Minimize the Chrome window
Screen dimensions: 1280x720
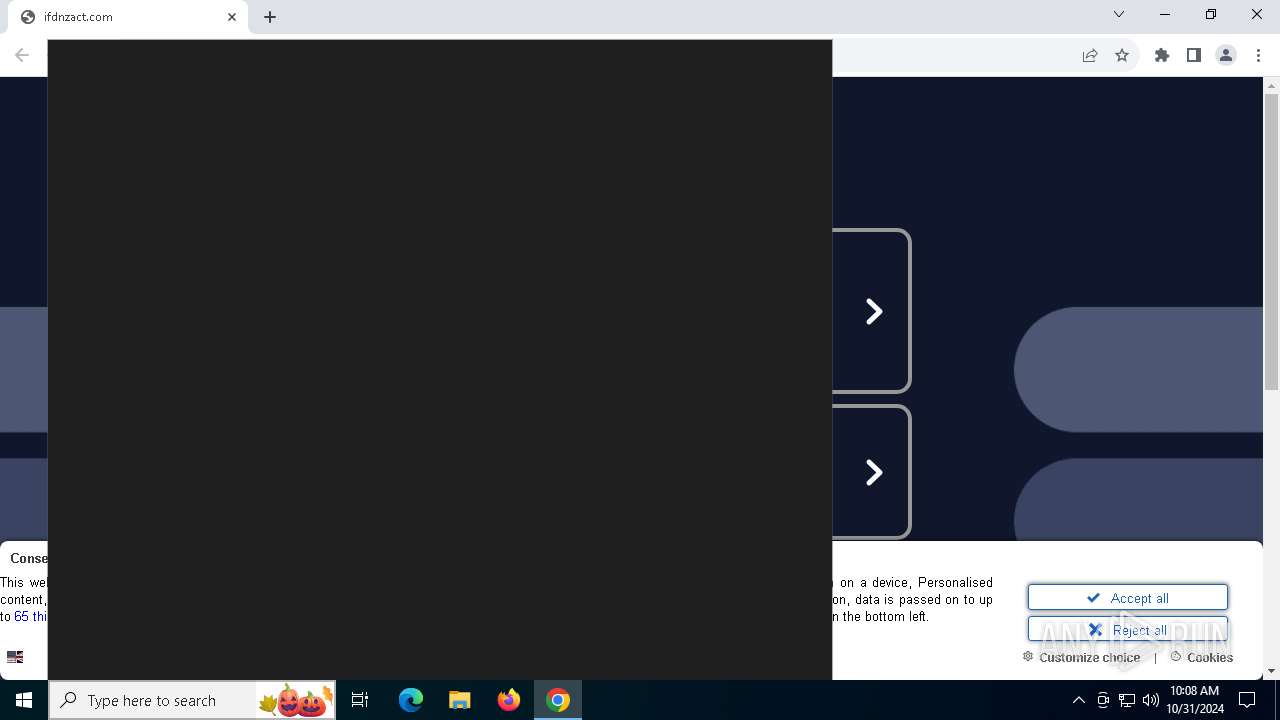coord(1165,14)
